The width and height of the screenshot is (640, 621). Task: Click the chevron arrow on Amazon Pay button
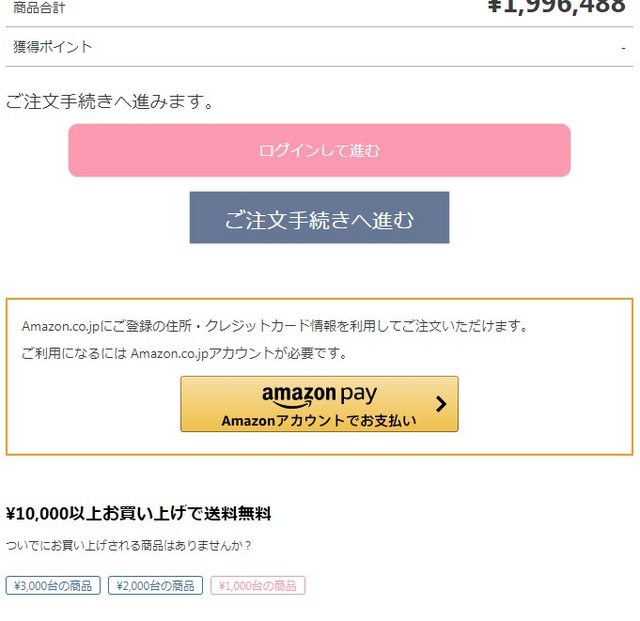pyautogui.click(x=441, y=404)
